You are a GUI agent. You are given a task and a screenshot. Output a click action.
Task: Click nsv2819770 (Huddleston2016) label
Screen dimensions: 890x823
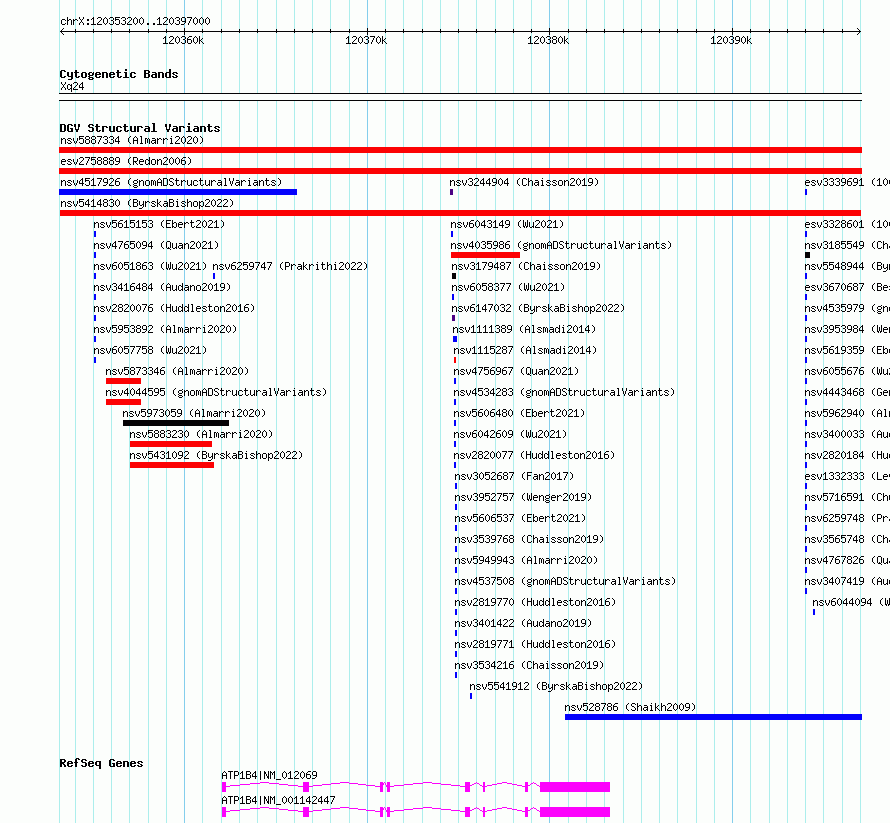click(x=536, y=602)
